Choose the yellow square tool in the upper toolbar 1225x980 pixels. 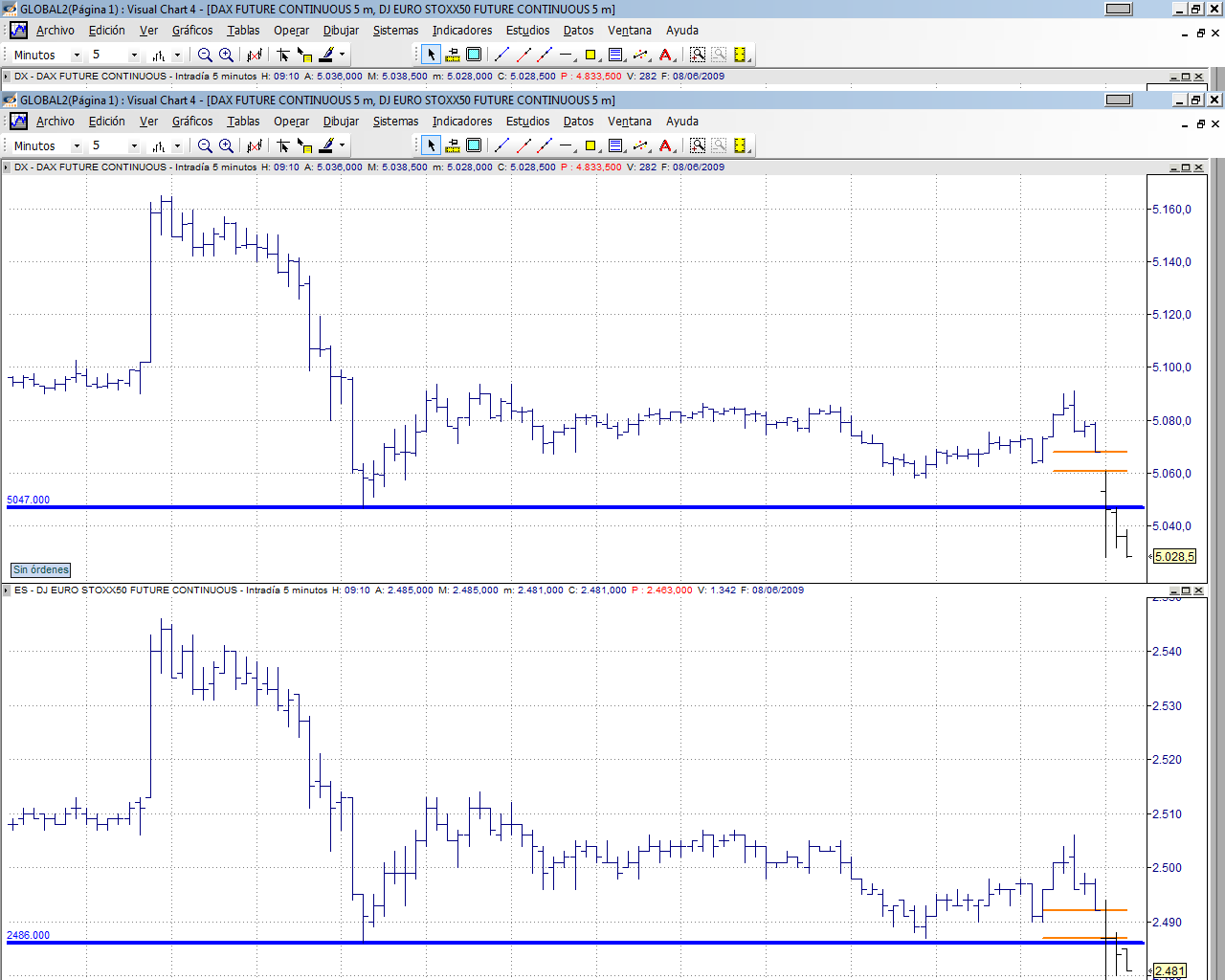click(590, 55)
